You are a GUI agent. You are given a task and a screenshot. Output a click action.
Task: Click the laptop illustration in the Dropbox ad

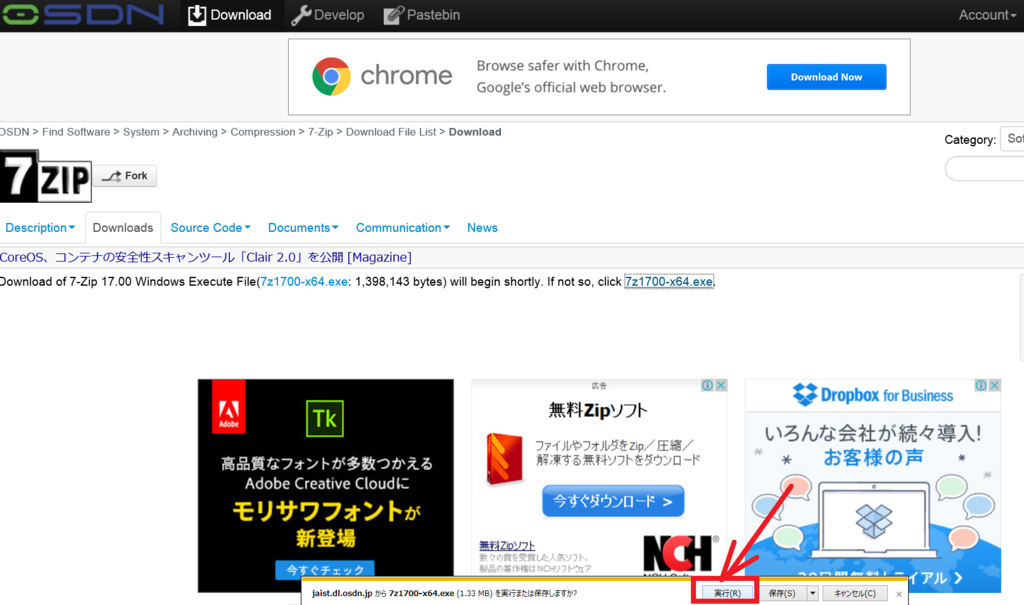coord(874,521)
